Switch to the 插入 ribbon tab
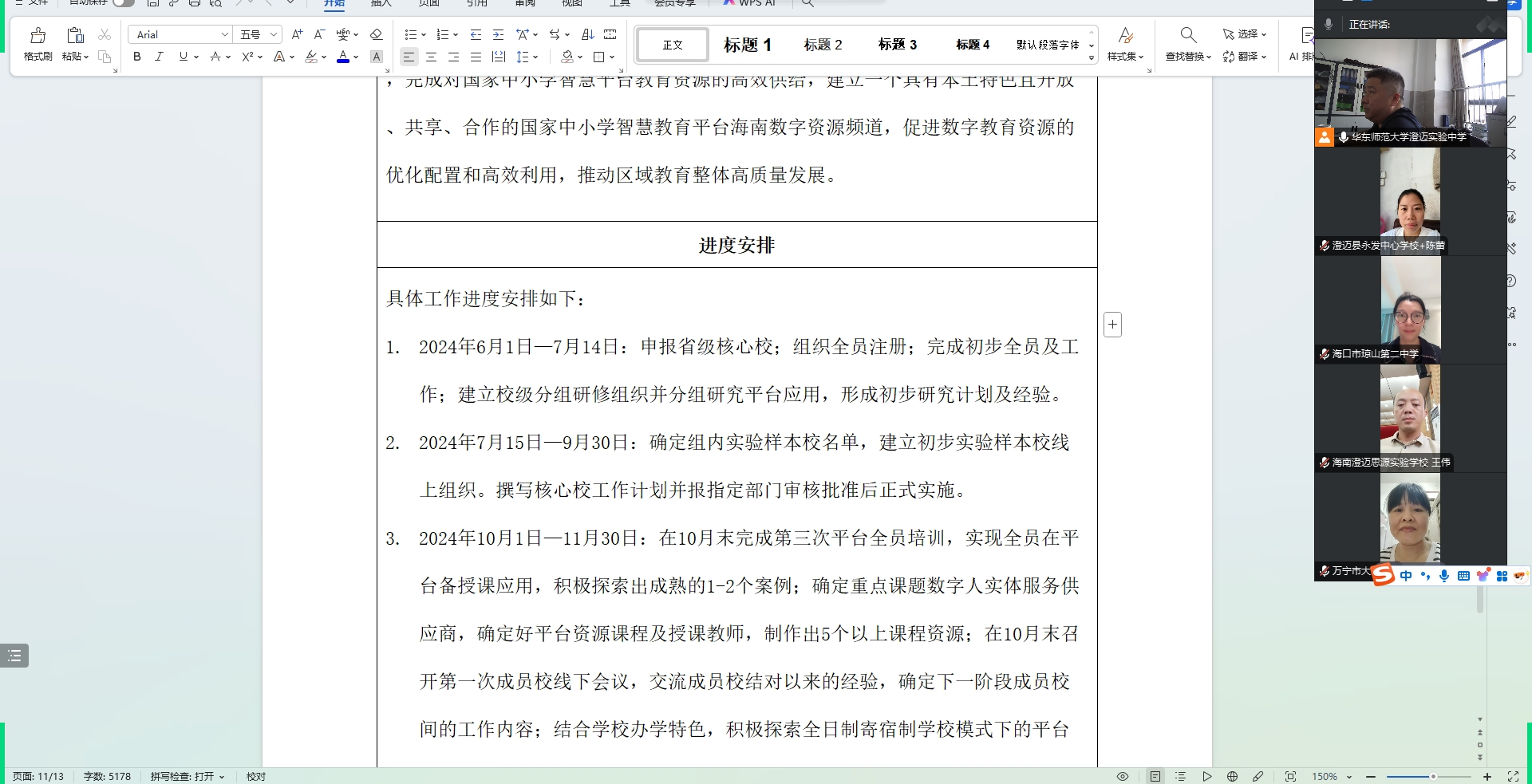 coord(381,4)
